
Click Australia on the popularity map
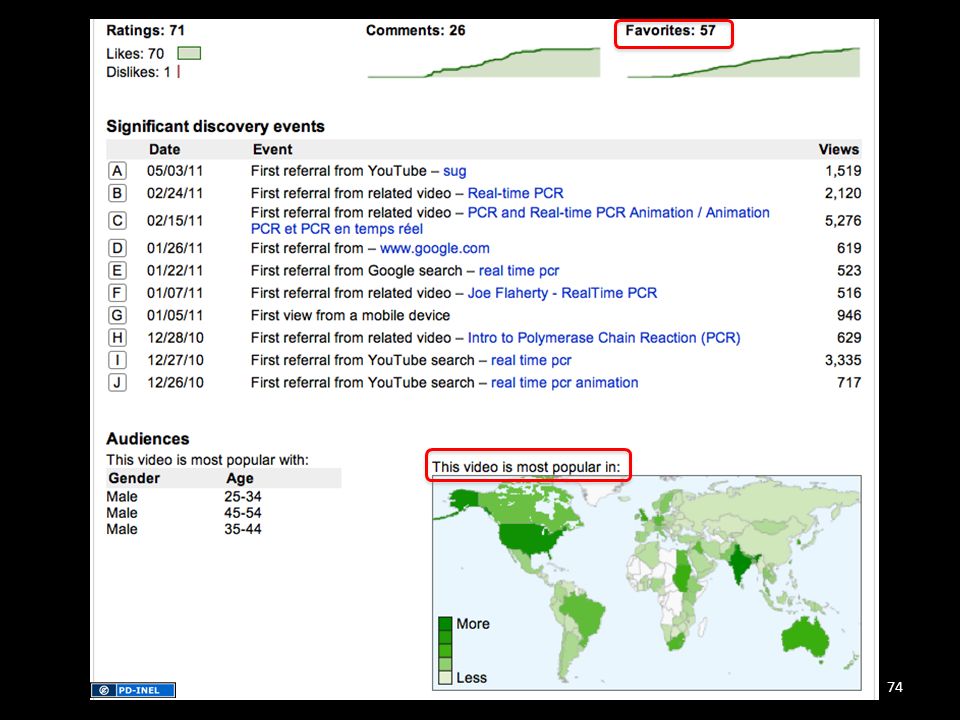click(805, 639)
